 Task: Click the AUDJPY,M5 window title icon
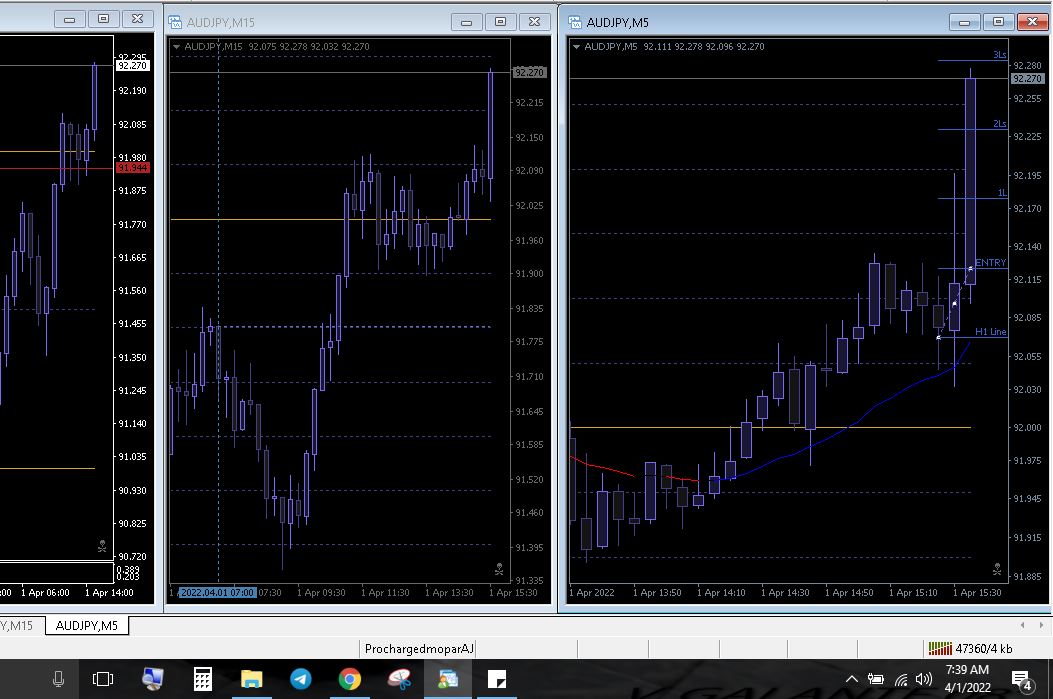575,22
